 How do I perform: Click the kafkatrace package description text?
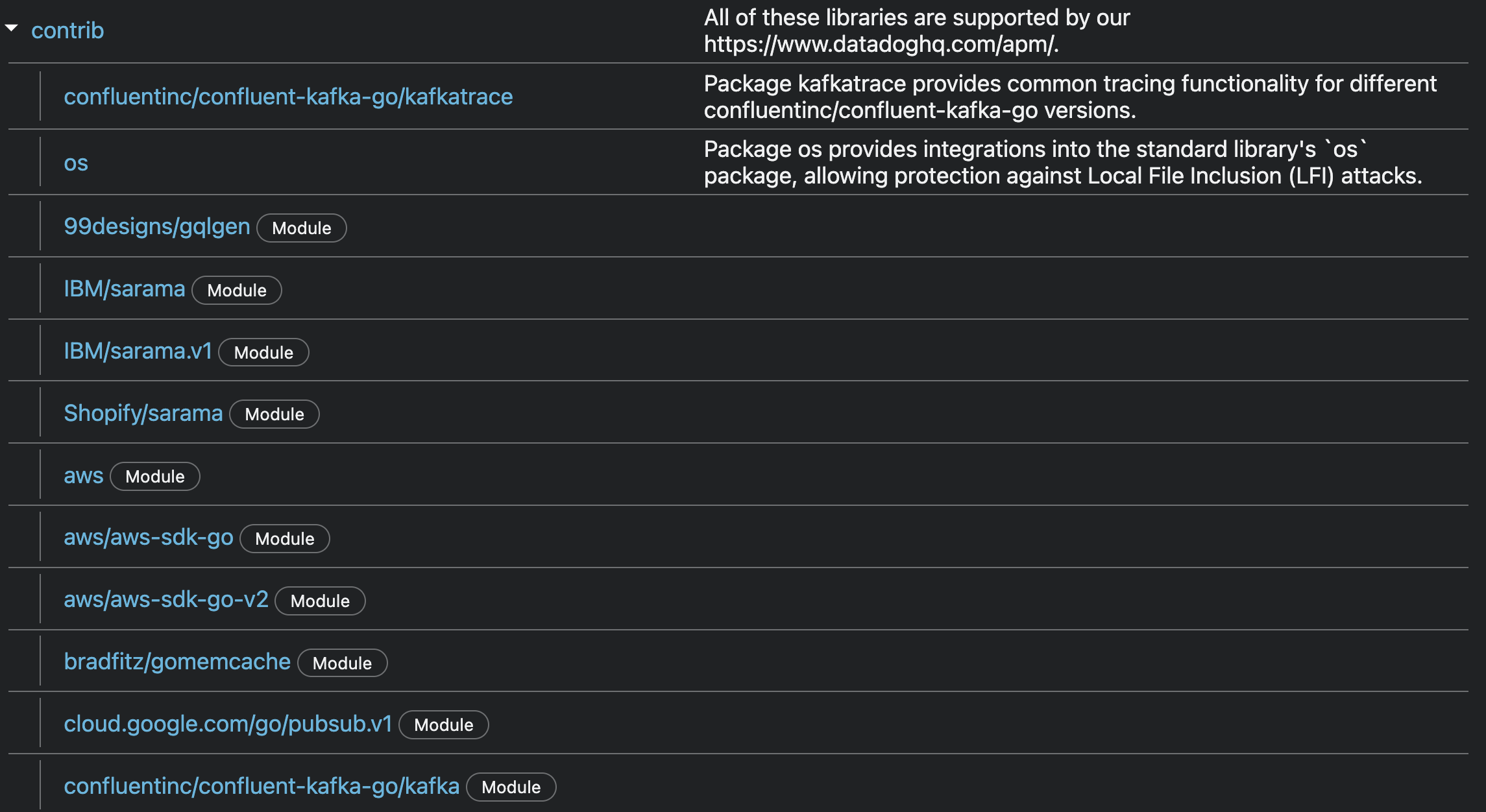pos(1071,97)
